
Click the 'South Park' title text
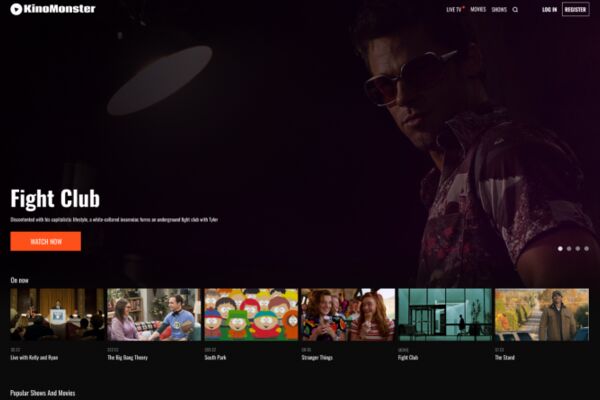pos(215,358)
